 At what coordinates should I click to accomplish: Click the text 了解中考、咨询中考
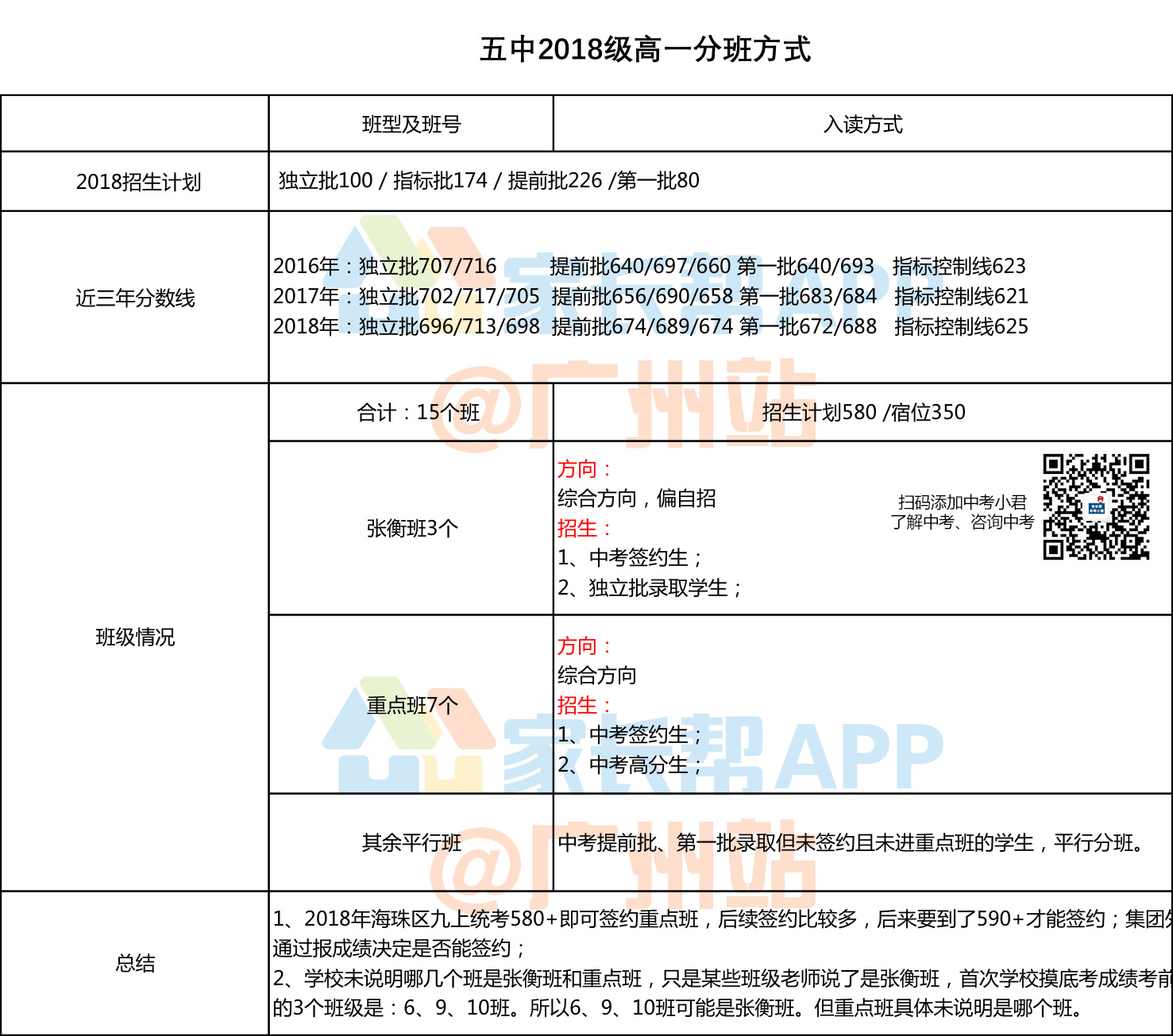point(962,522)
